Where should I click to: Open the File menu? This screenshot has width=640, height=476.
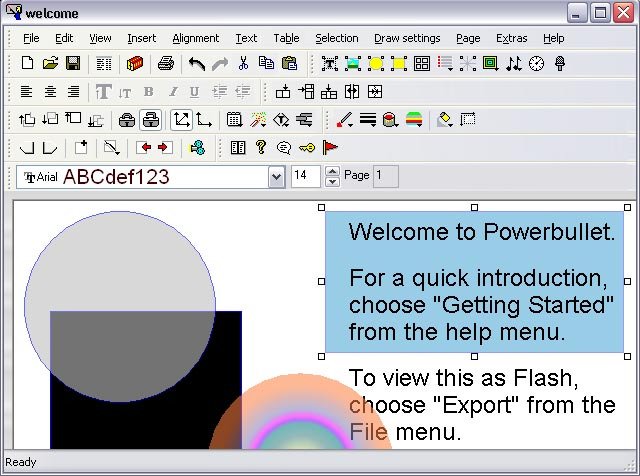pyautogui.click(x=31, y=38)
